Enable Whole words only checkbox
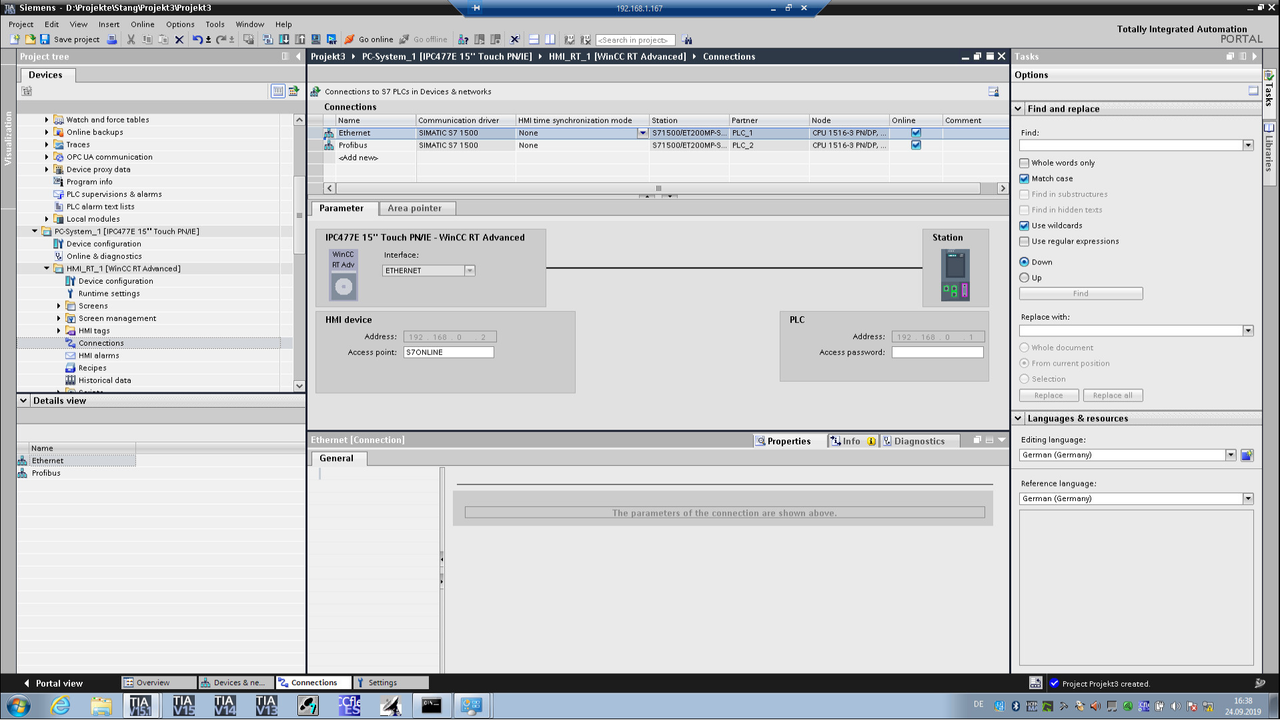Viewport: 1280px width, 720px height. click(x=1024, y=163)
